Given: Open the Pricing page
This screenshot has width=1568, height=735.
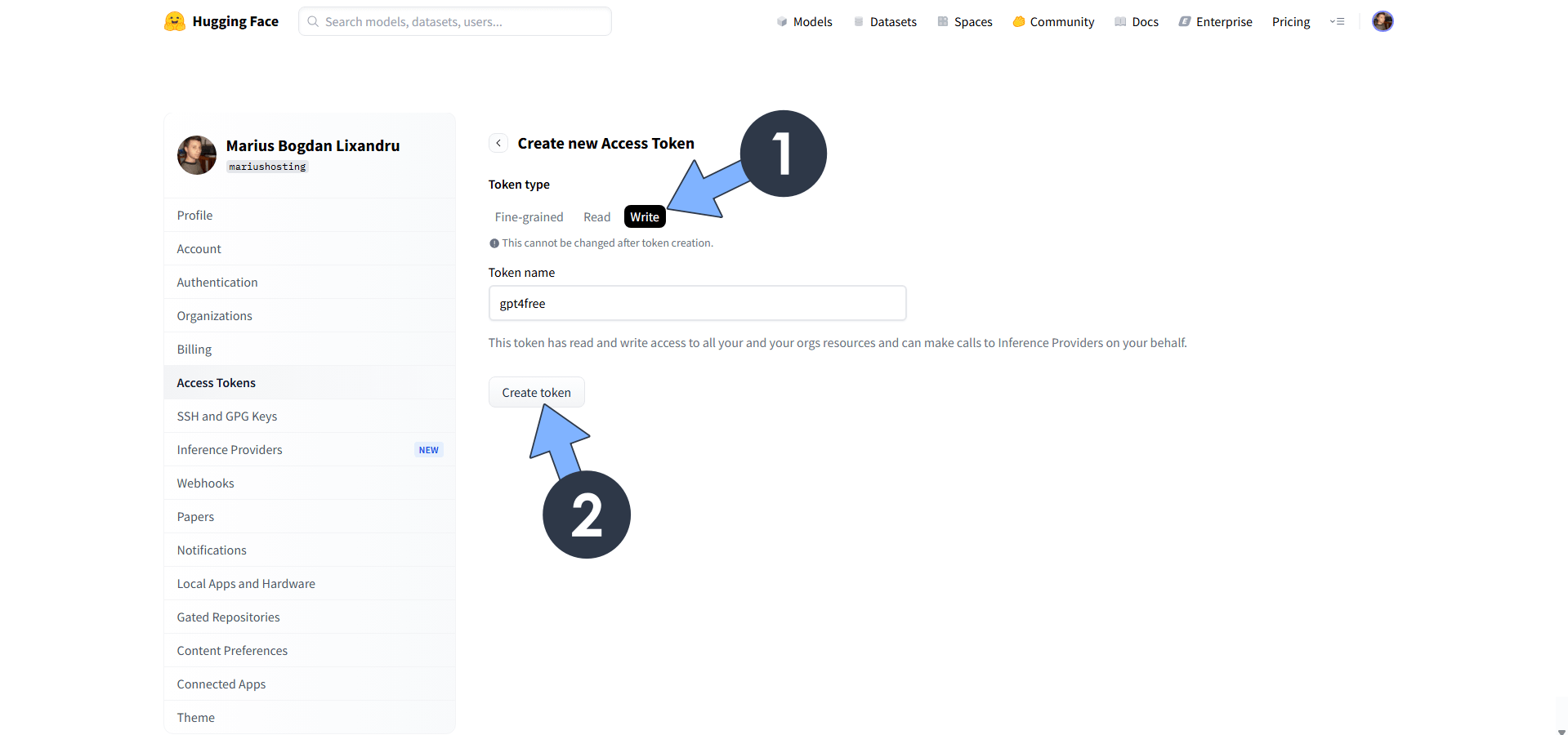Looking at the screenshot, I should point(1290,21).
